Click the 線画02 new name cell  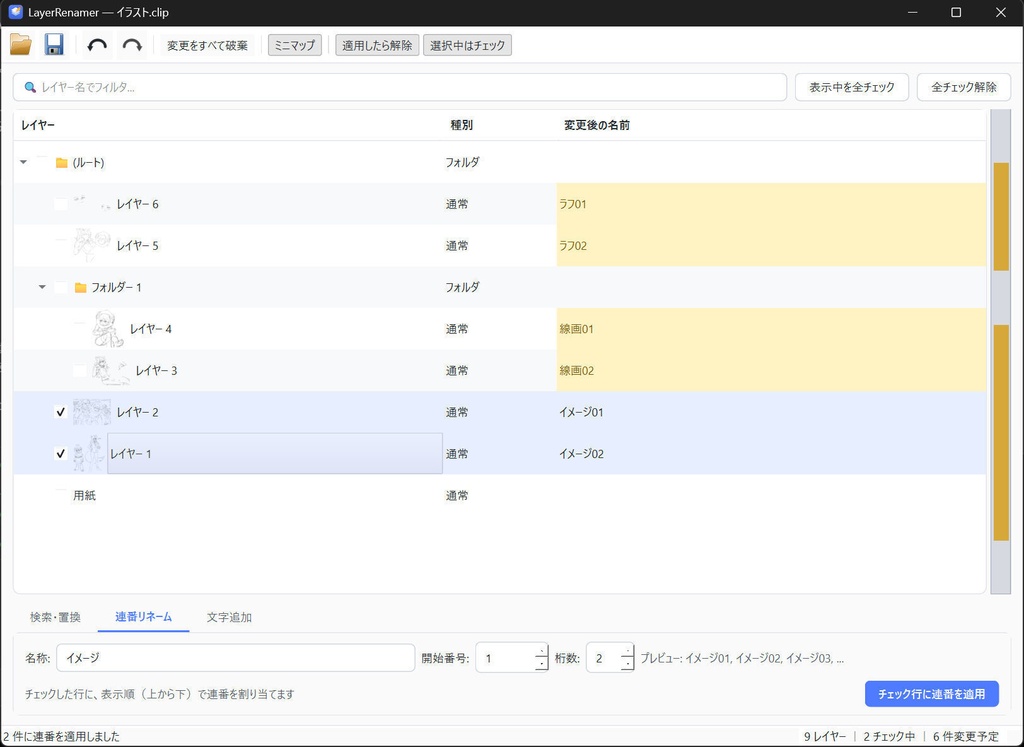[771, 370]
